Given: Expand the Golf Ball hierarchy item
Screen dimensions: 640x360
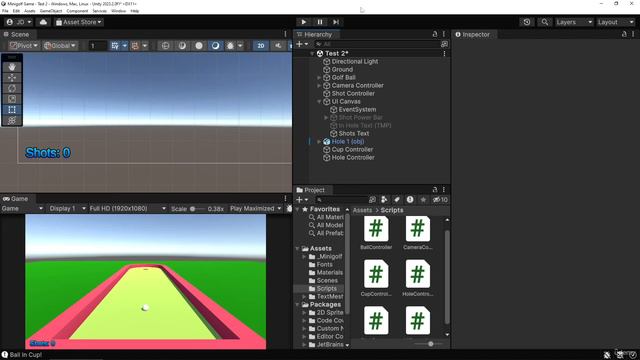Looking at the screenshot, I should [x=319, y=78].
